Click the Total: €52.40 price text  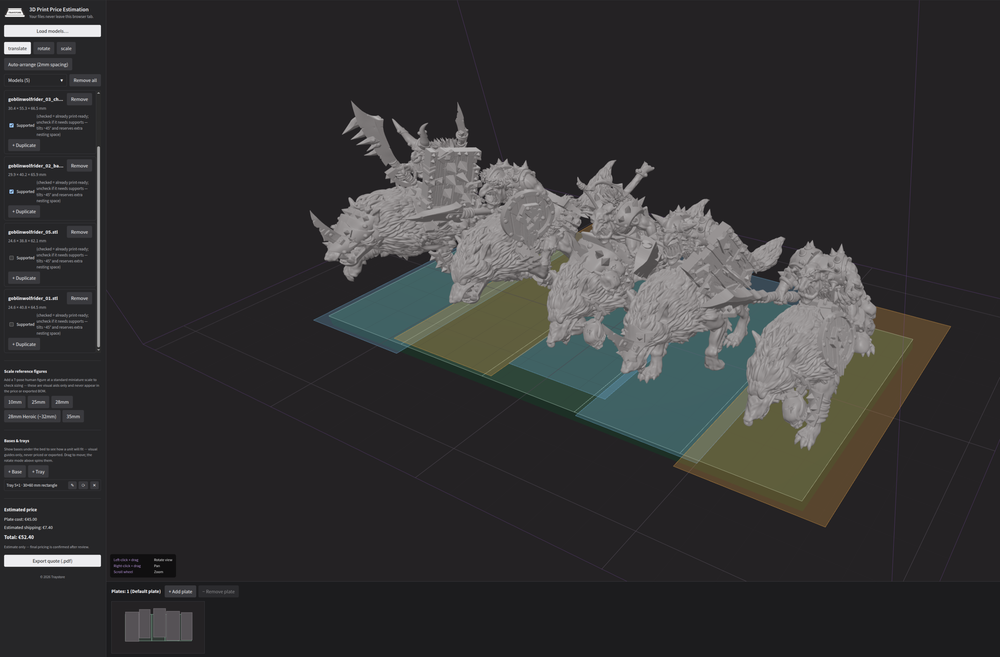point(19,537)
